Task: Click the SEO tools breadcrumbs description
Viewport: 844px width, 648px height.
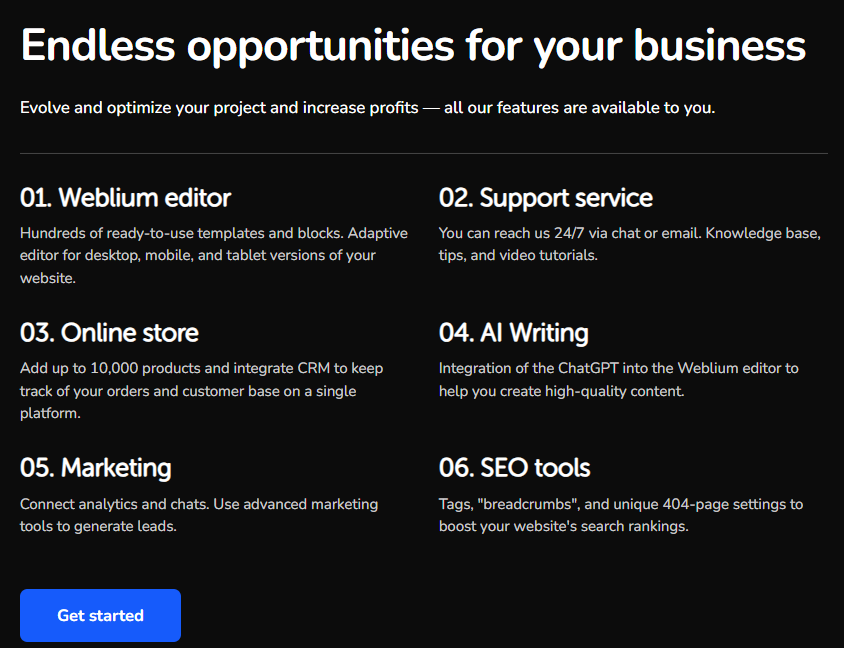Action: tap(620, 514)
